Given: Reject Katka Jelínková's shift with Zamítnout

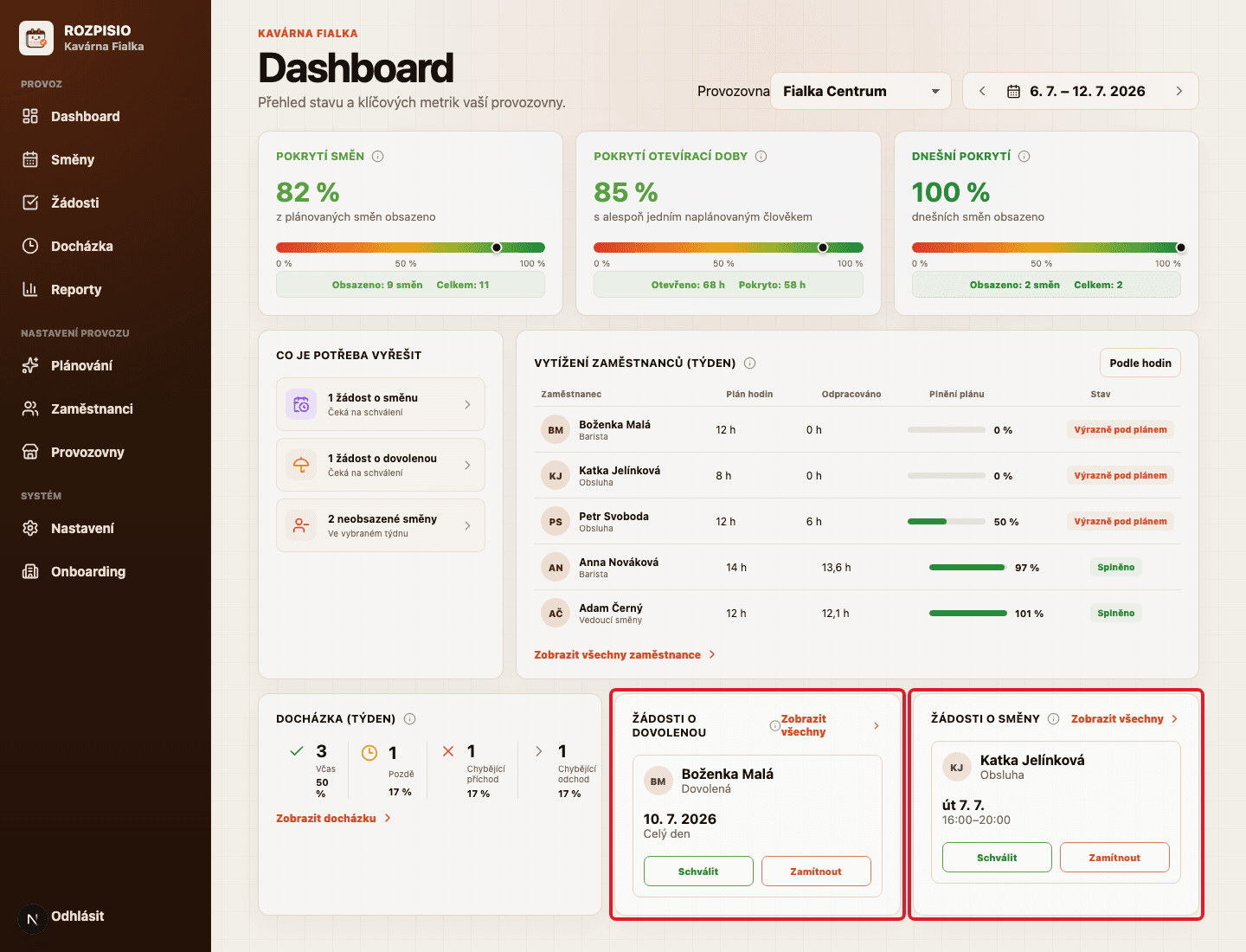Looking at the screenshot, I should click(1114, 858).
